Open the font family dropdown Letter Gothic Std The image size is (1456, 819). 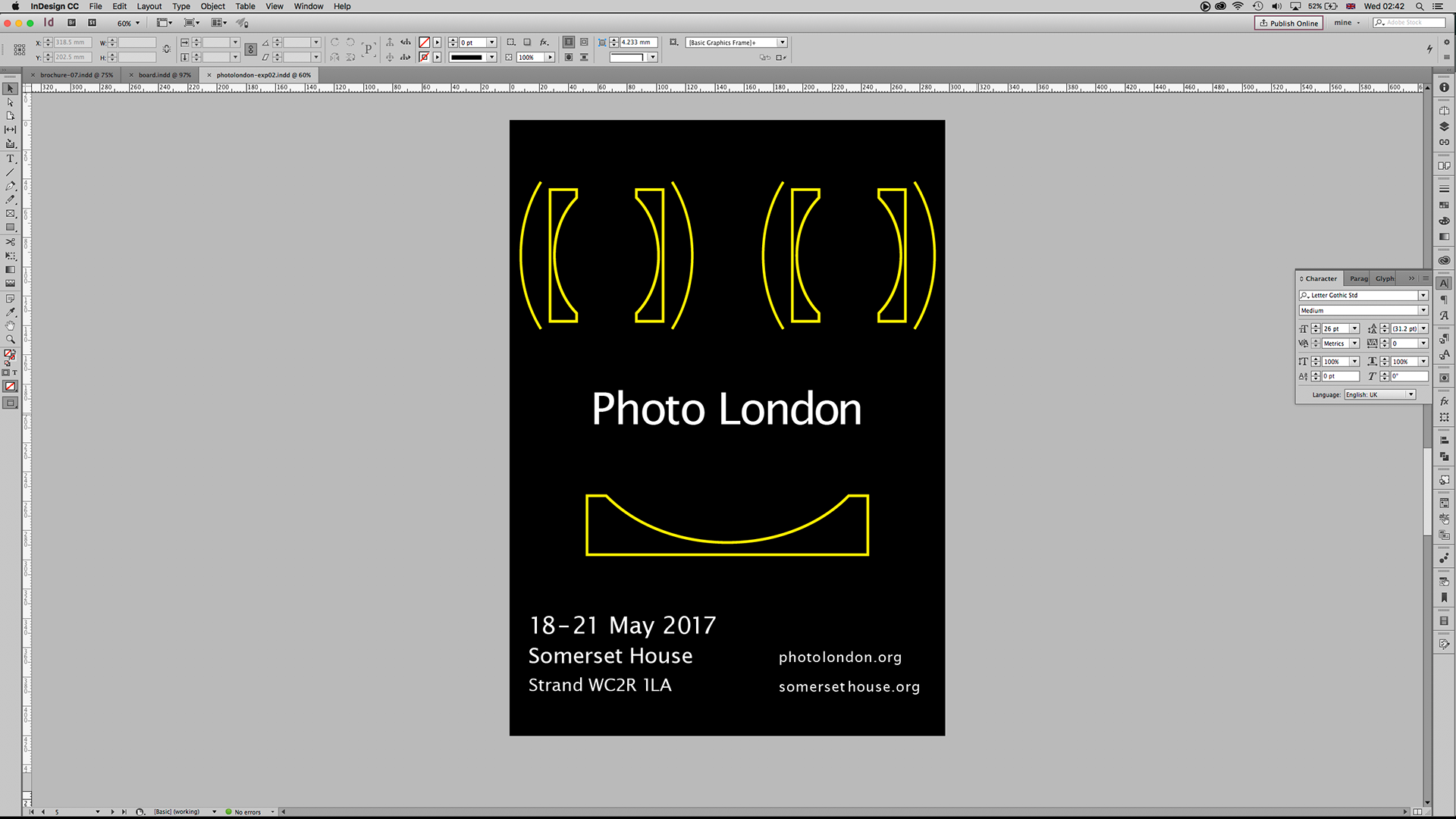[1423, 295]
